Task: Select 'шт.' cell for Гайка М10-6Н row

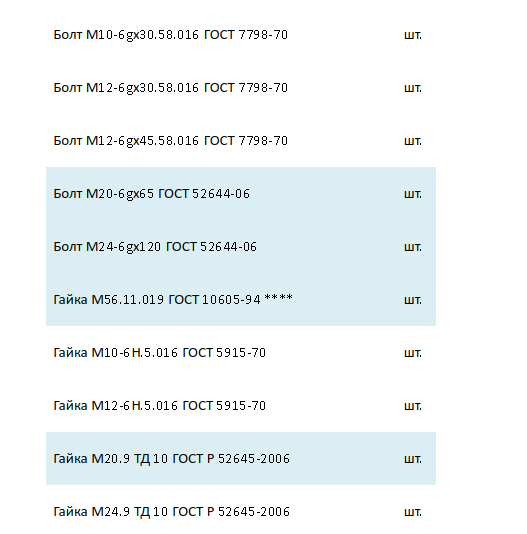Action: pos(413,353)
